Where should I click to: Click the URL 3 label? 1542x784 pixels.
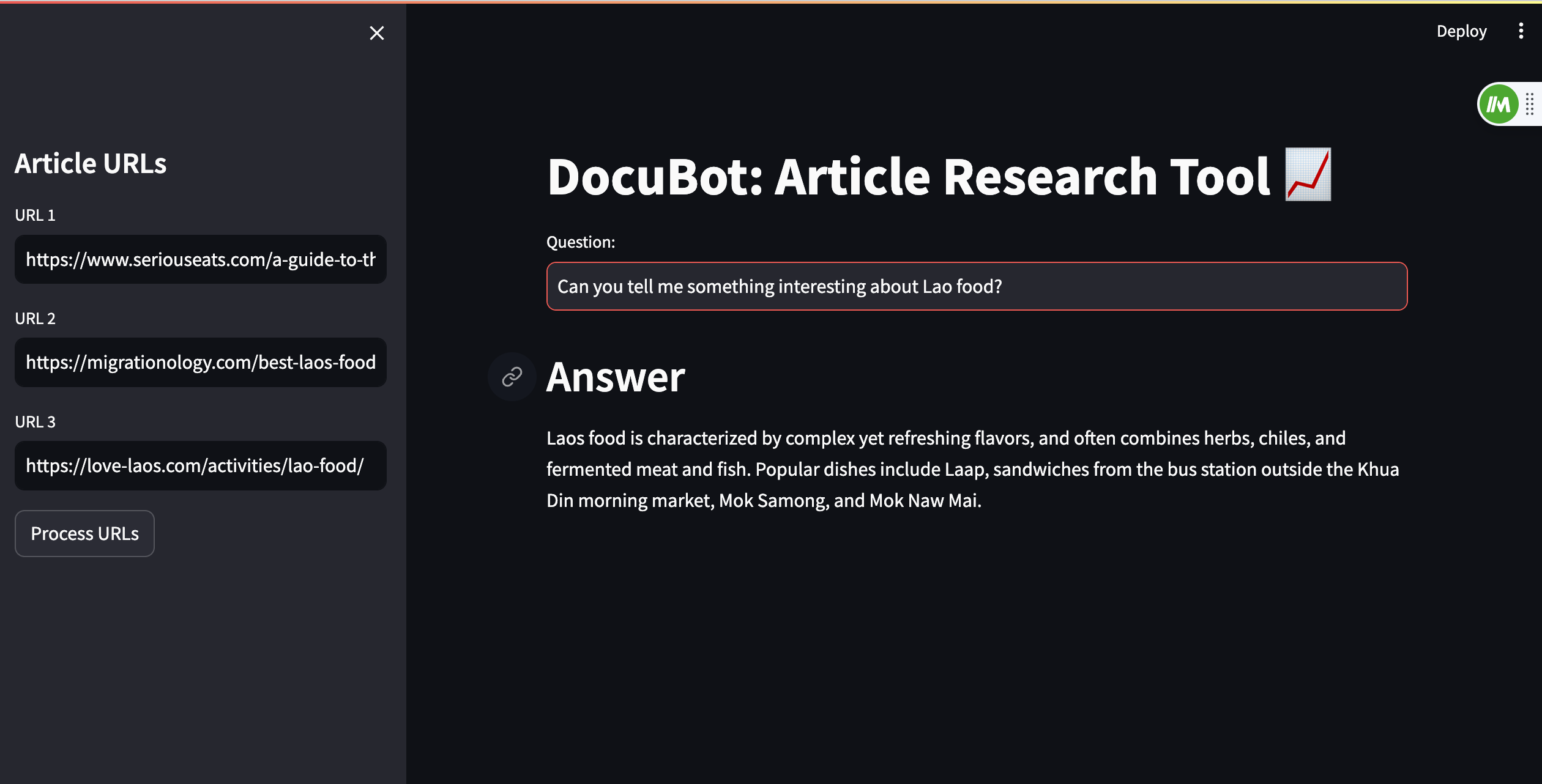point(35,422)
